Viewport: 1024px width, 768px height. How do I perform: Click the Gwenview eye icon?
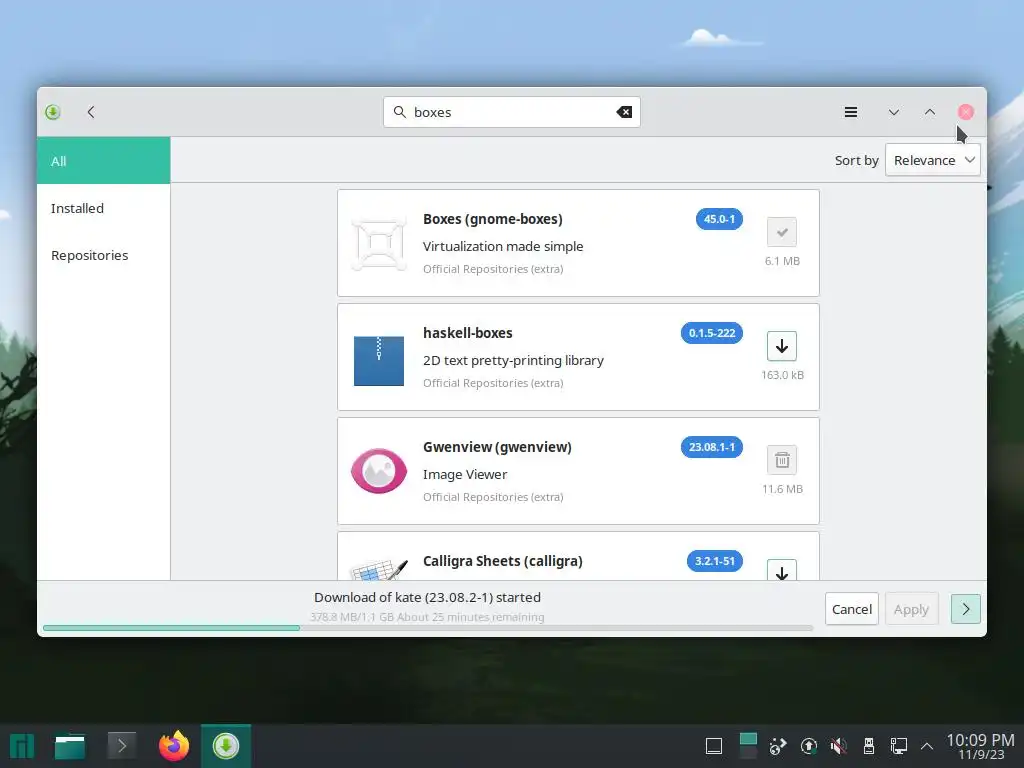tap(379, 471)
